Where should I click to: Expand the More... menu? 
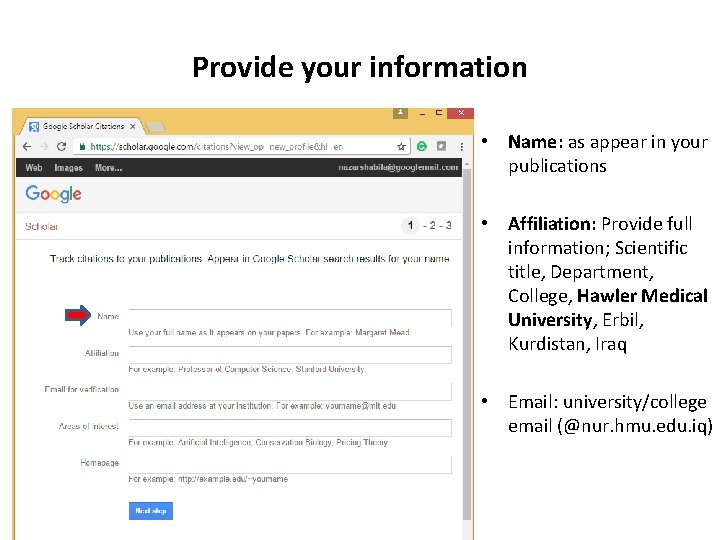pos(108,168)
